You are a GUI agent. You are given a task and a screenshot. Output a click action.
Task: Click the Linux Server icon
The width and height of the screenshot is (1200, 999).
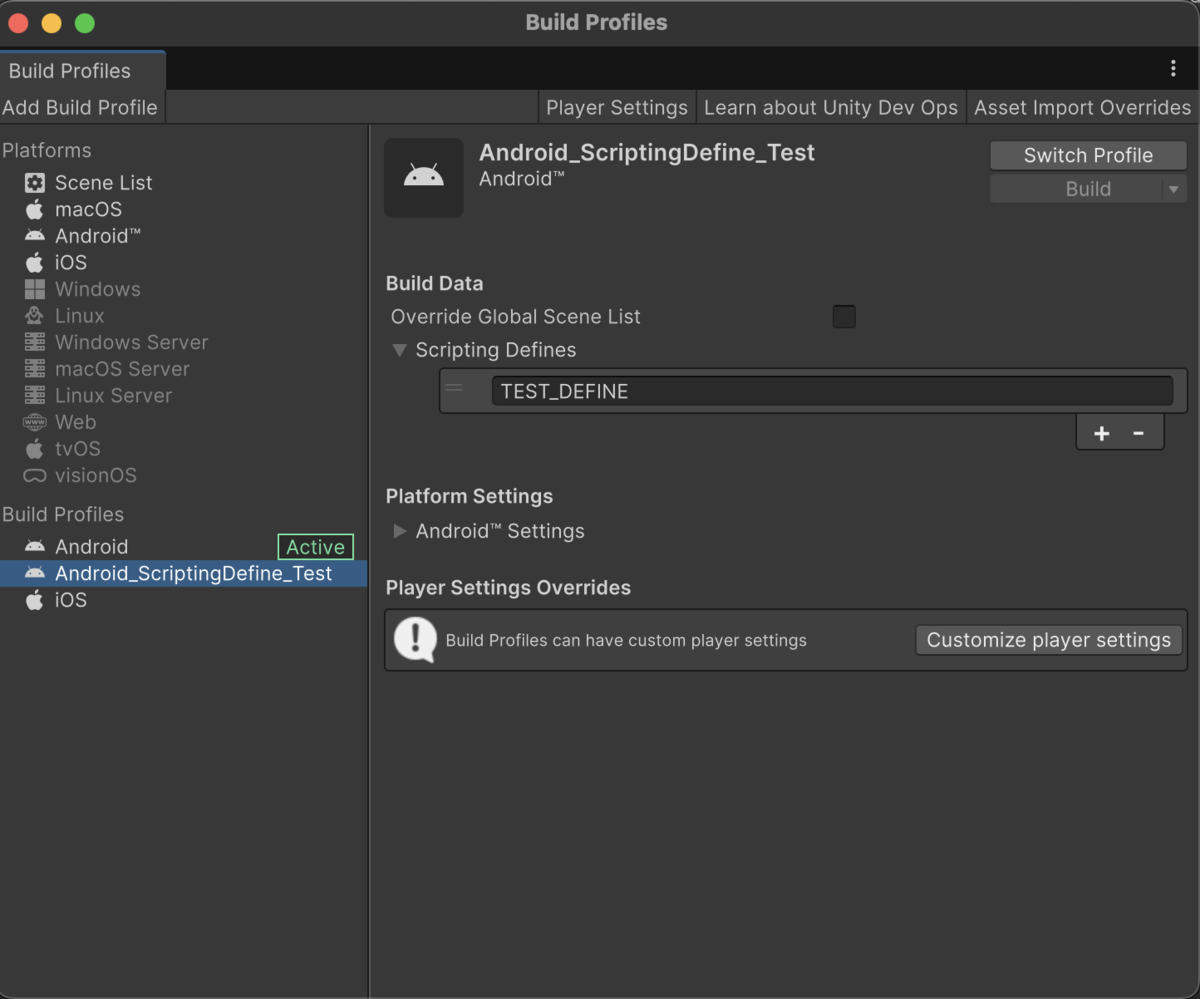pos(35,395)
